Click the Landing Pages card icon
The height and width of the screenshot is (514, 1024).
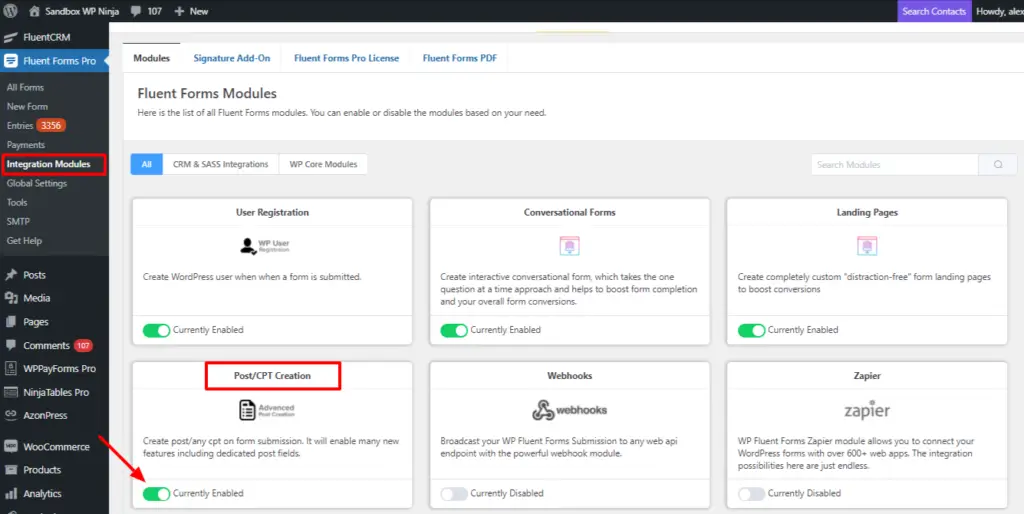[867, 246]
